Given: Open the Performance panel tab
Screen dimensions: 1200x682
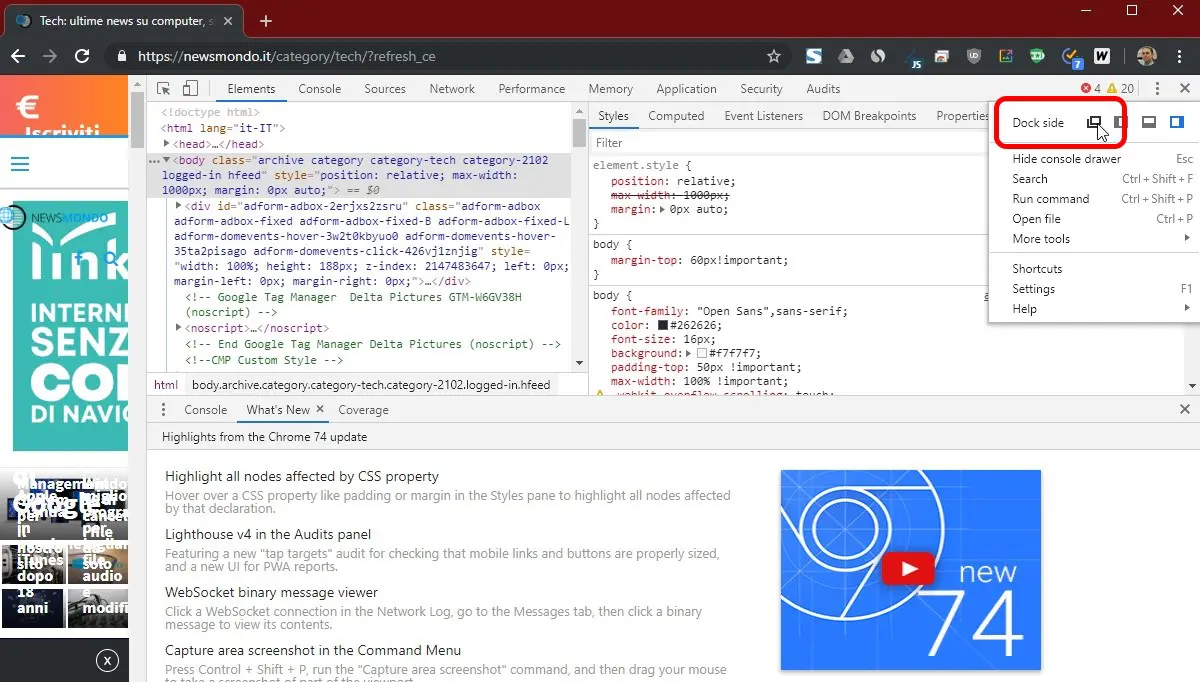Looking at the screenshot, I should pos(532,88).
